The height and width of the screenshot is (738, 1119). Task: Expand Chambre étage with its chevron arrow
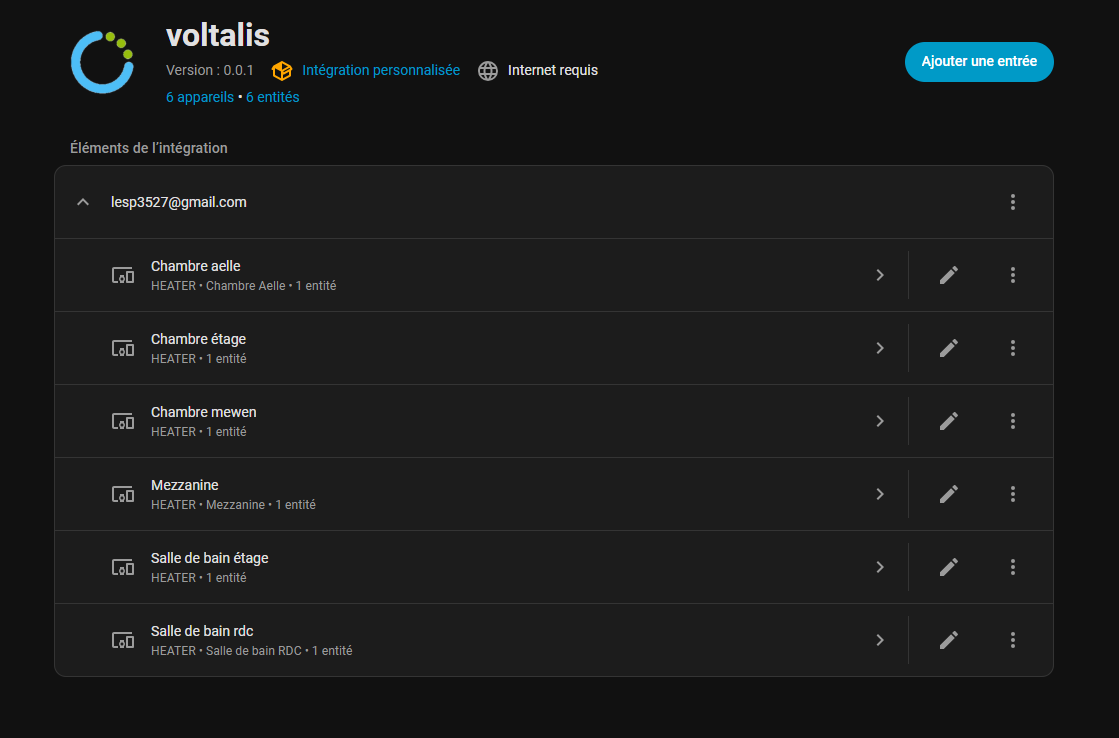[x=879, y=348]
